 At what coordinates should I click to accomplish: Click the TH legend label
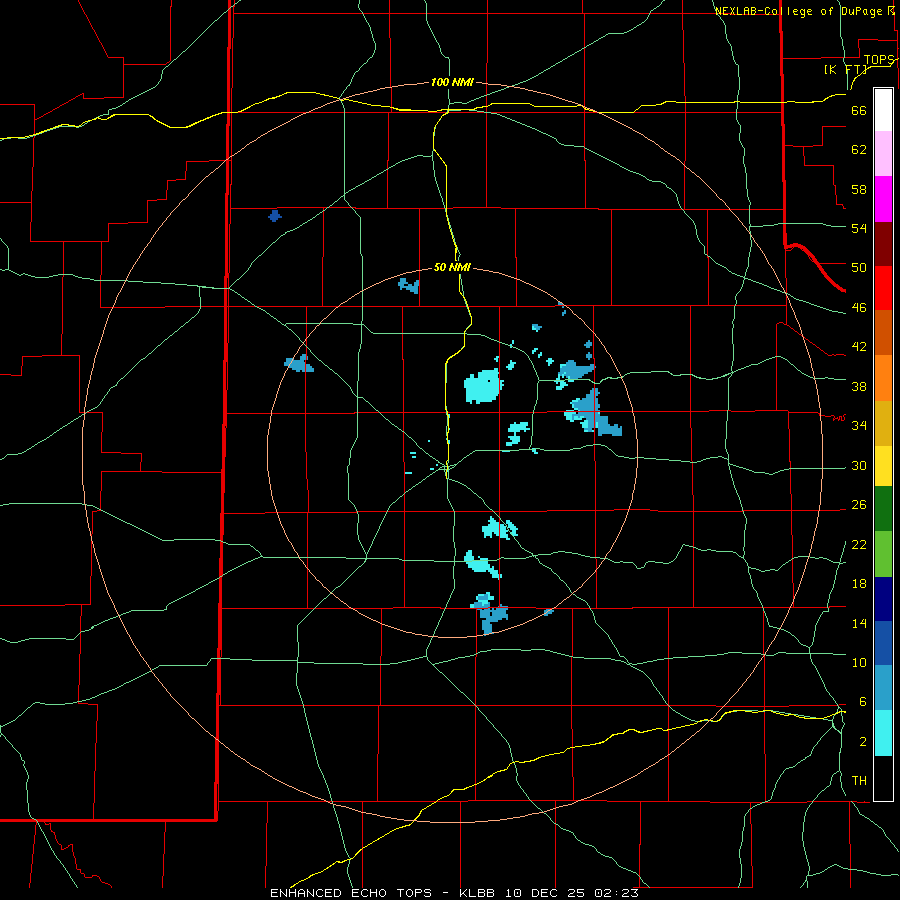(859, 781)
